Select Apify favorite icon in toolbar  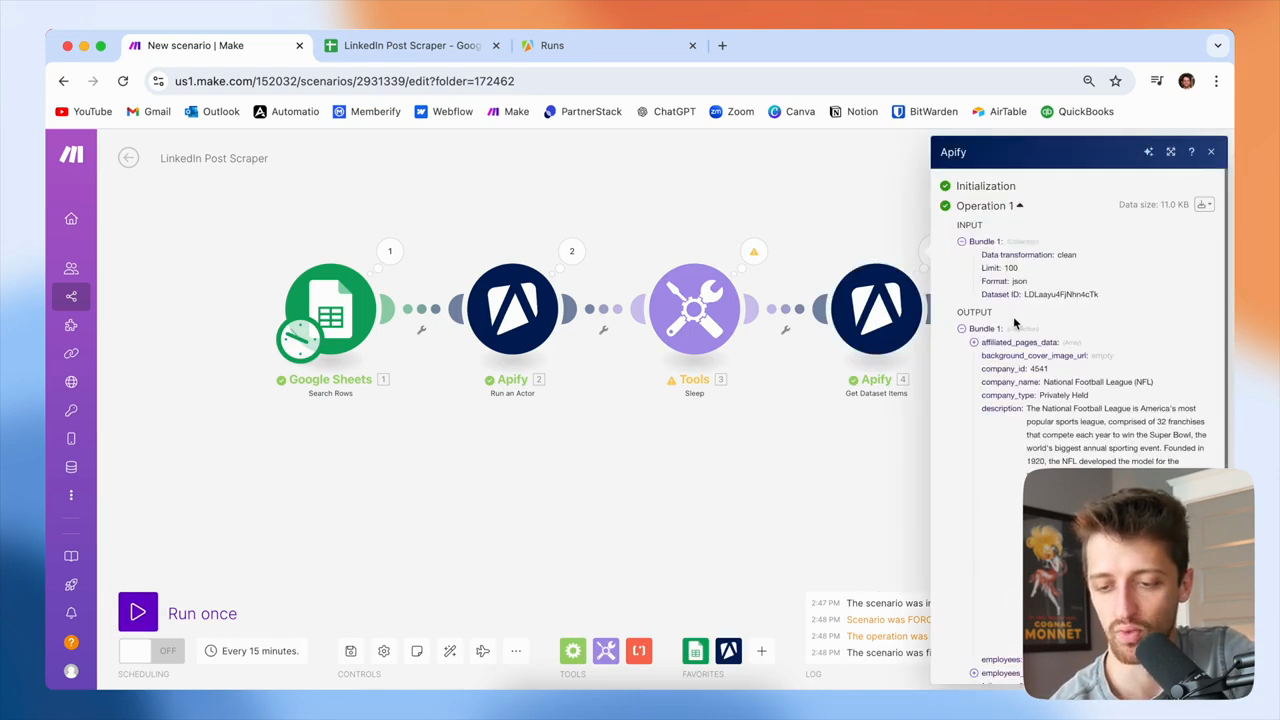coord(728,651)
